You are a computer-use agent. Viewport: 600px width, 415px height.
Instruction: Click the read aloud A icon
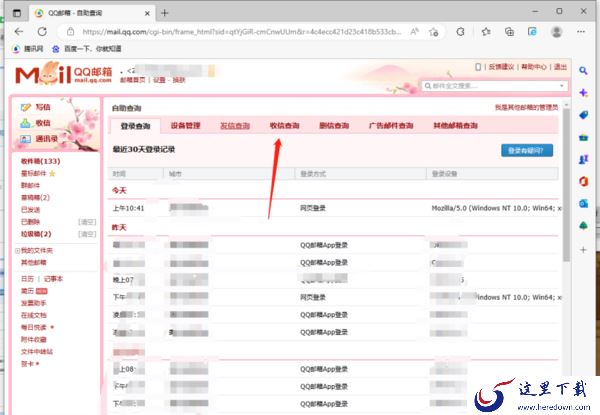point(414,32)
